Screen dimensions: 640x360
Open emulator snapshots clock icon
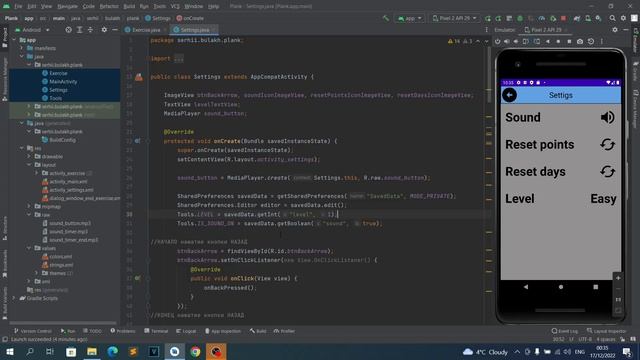[x=591, y=41]
